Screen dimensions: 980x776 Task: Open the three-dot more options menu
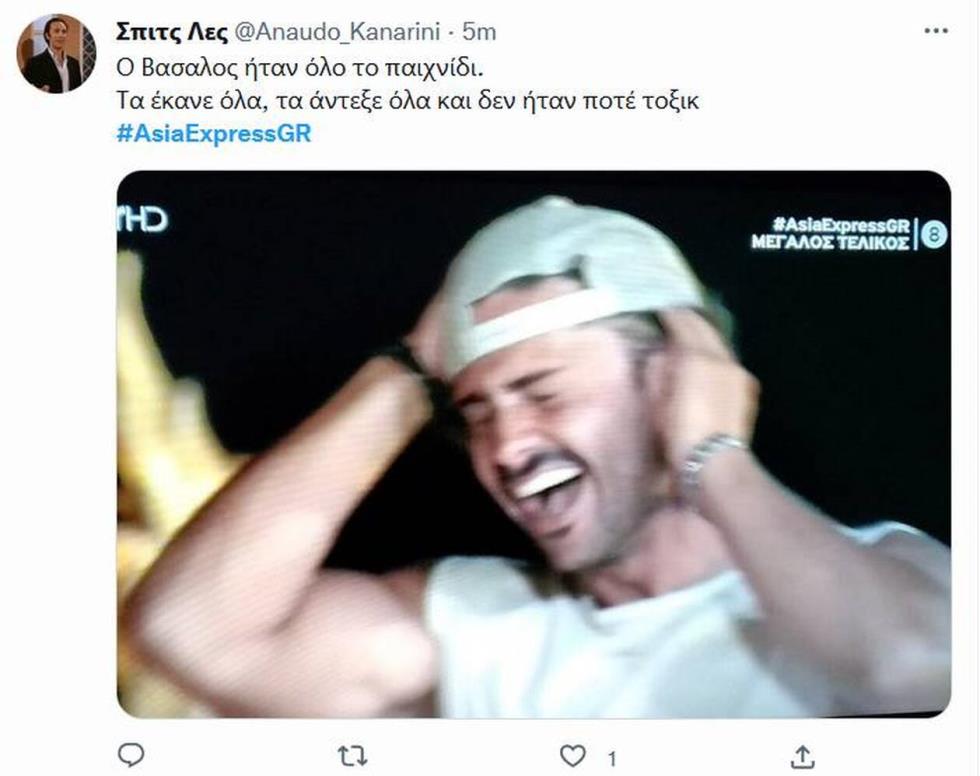[936, 31]
